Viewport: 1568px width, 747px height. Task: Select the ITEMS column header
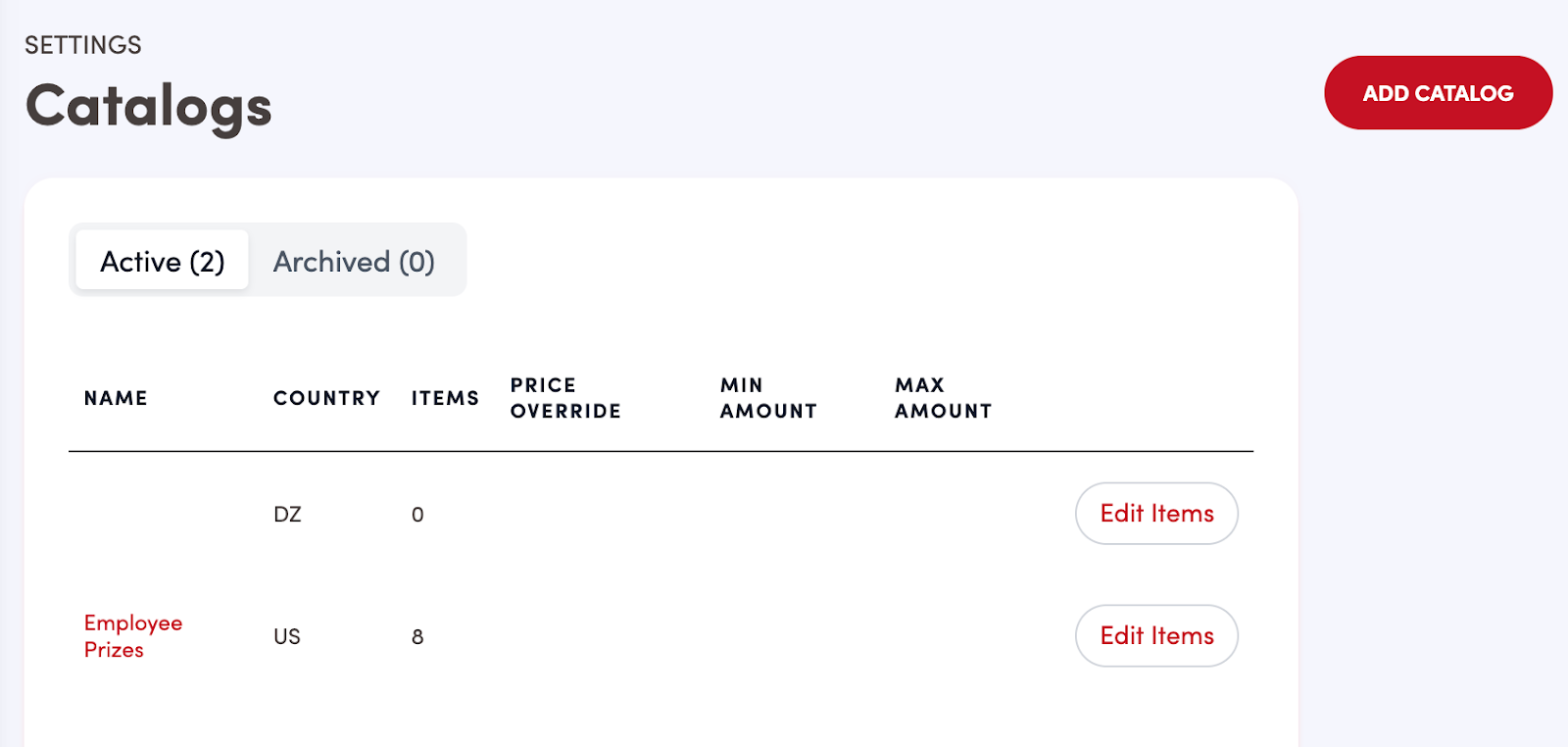point(445,398)
